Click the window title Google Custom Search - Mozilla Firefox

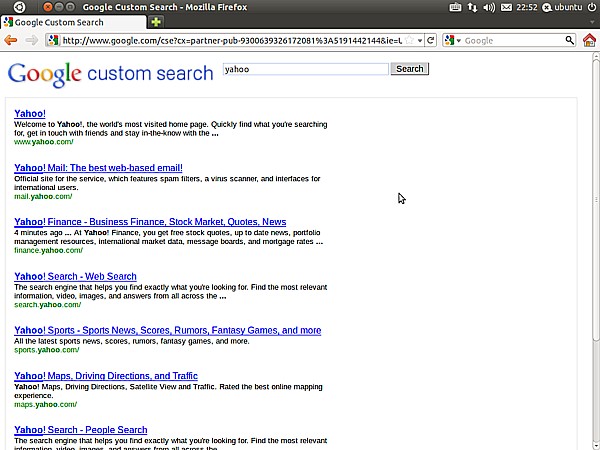tap(165, 7)
